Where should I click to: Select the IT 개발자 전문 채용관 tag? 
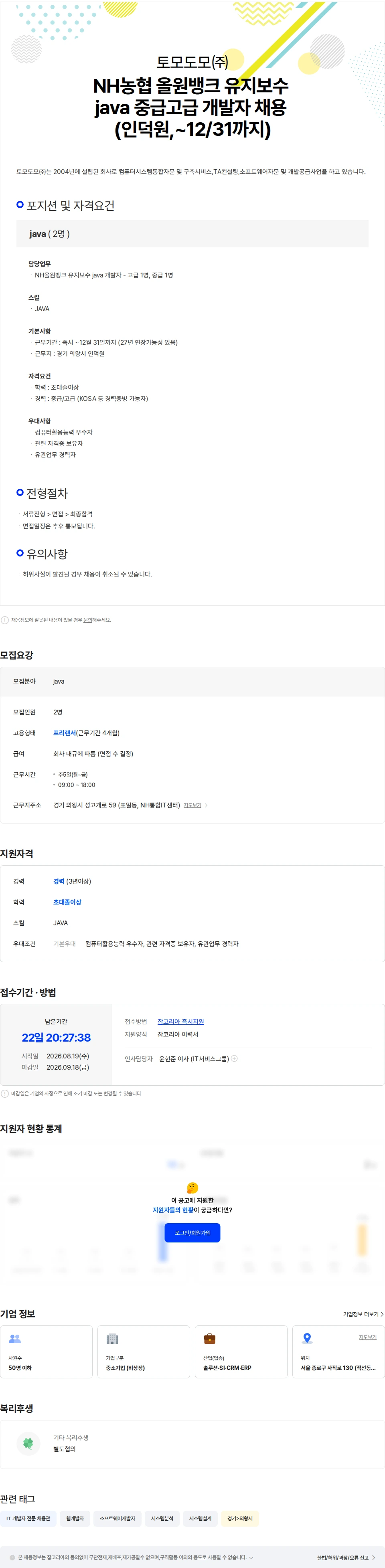point(28,1519)
